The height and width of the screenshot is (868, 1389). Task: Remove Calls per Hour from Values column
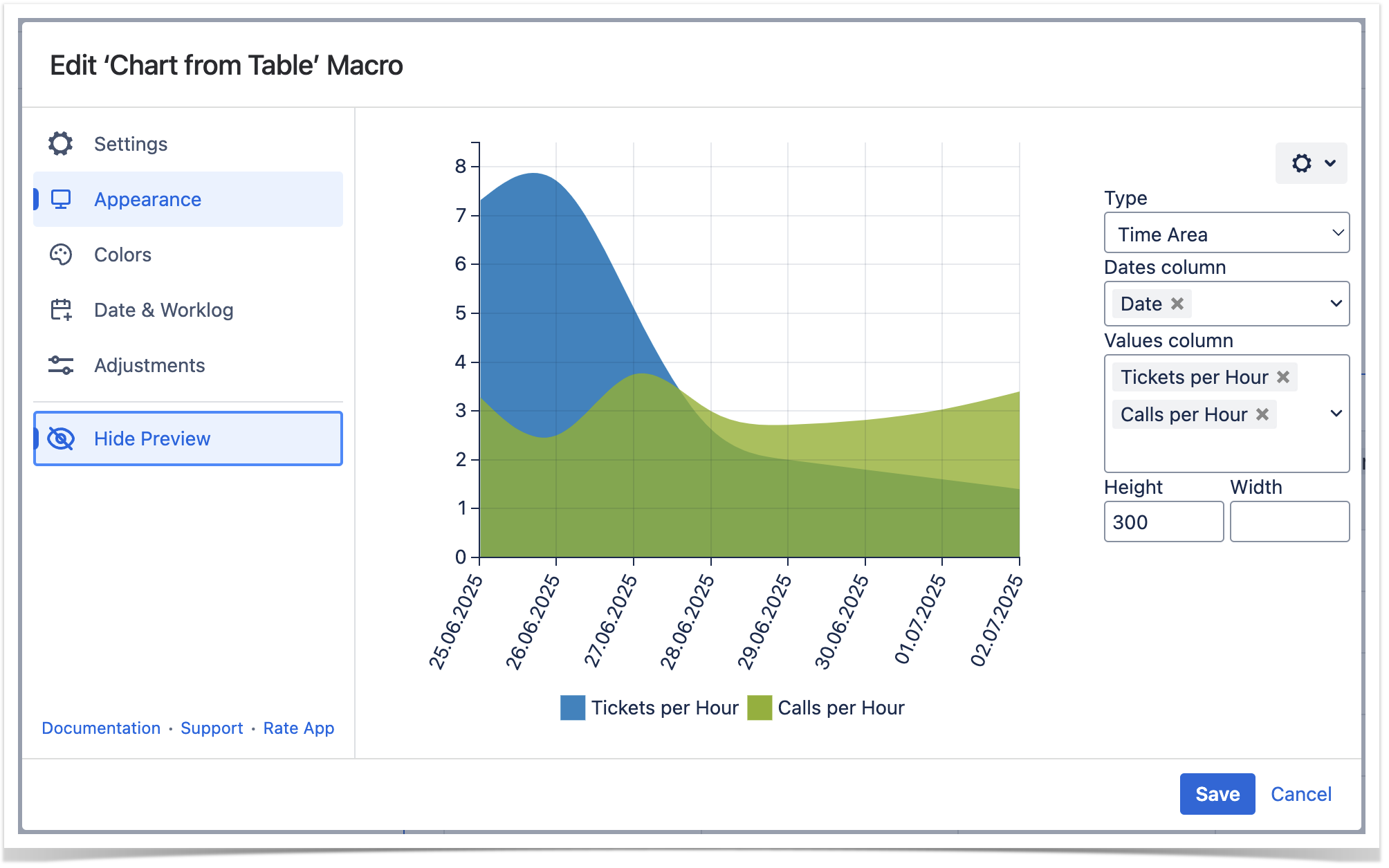1262,414
